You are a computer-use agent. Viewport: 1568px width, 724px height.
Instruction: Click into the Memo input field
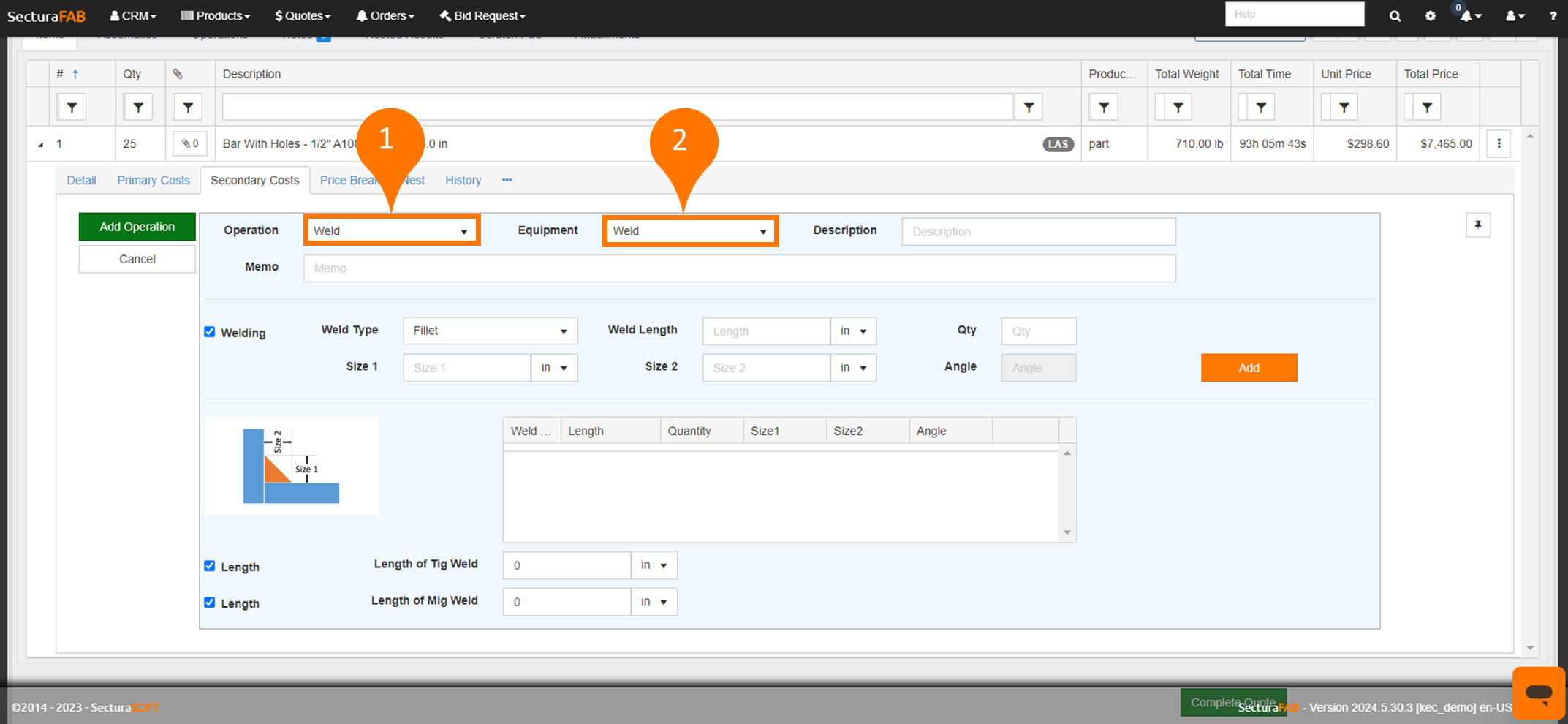(739, 268)
